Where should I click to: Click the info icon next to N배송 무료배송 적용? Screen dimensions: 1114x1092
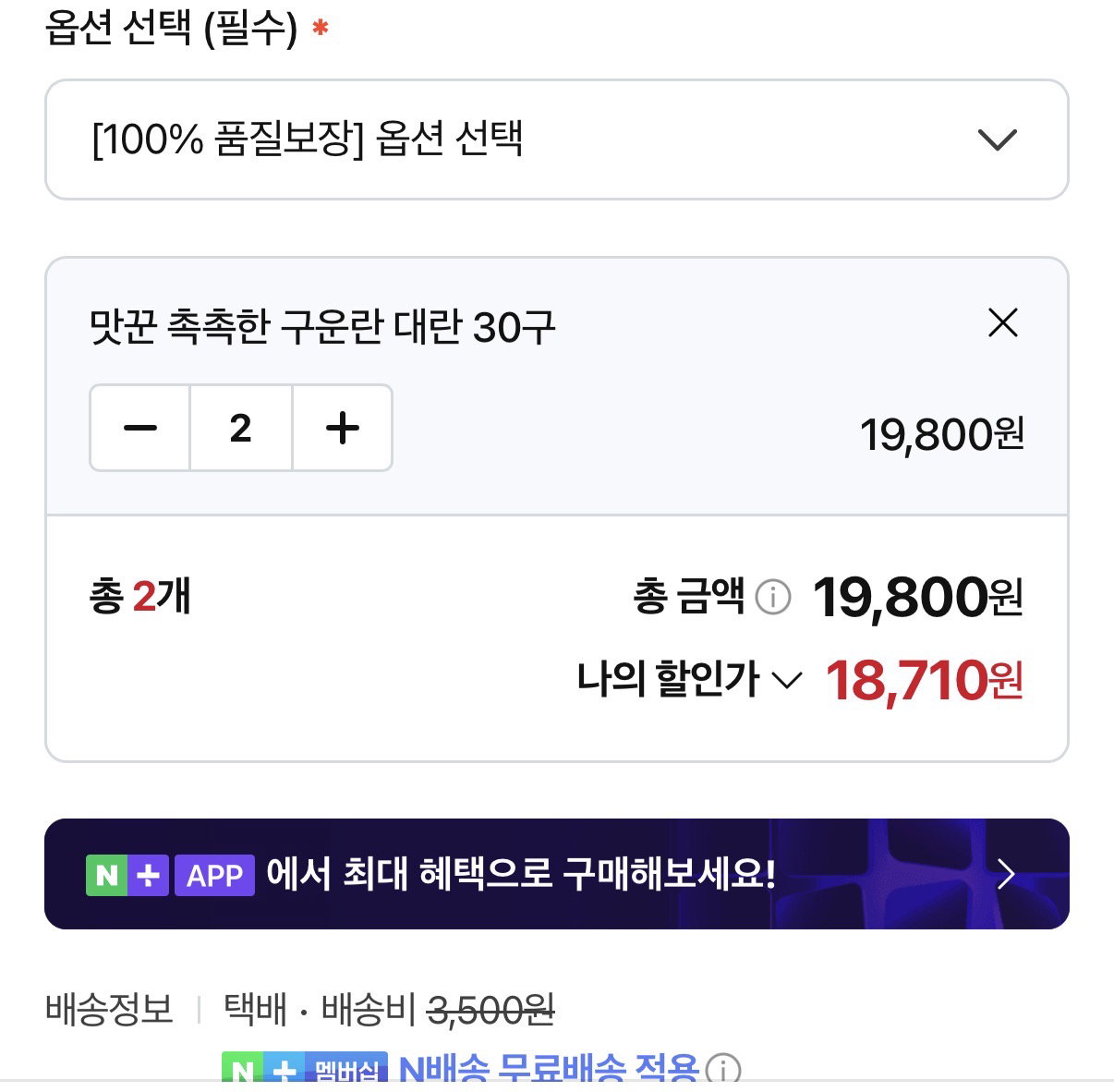(722, 1070)
